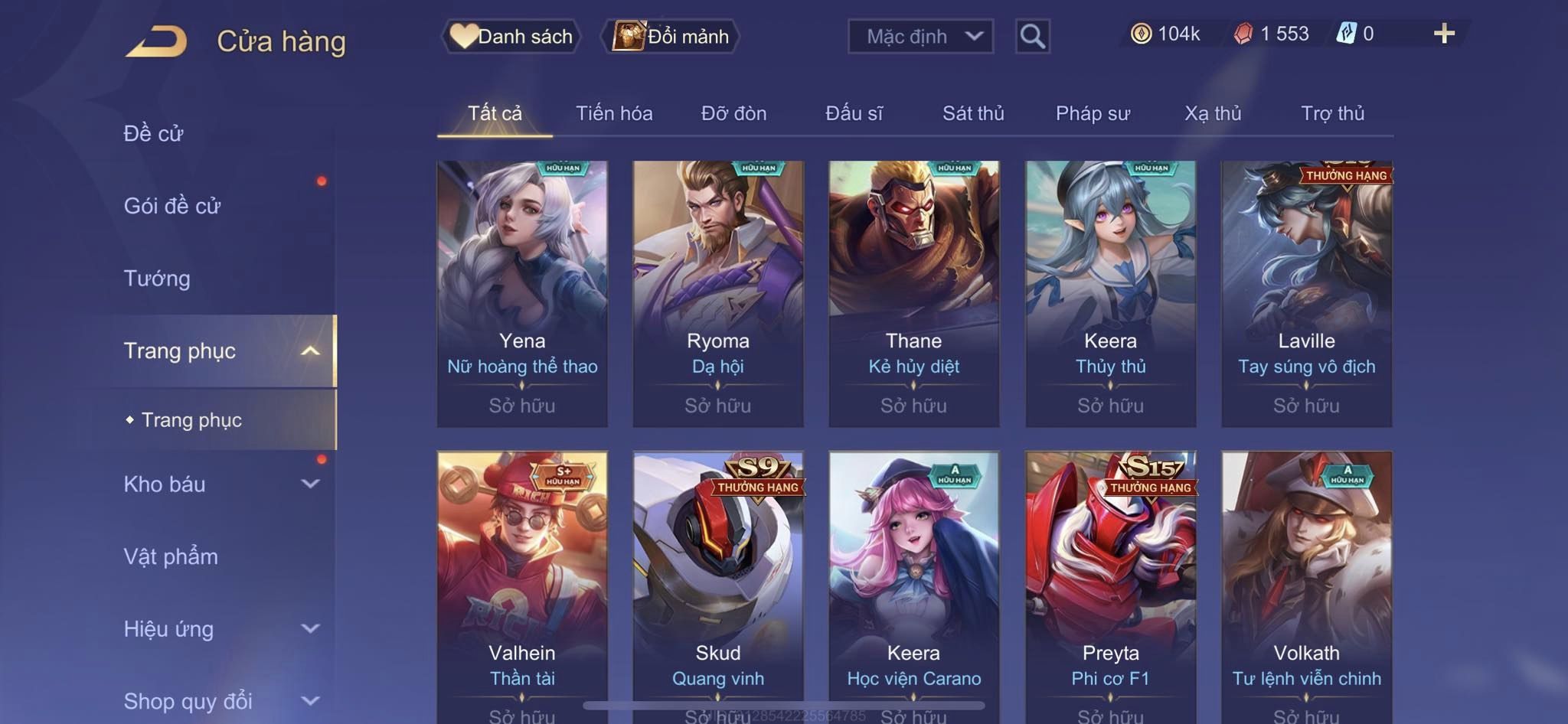1568x724 pixels.
Task: Switch to the Tiến hóa tab
Action: coord(614,113)
